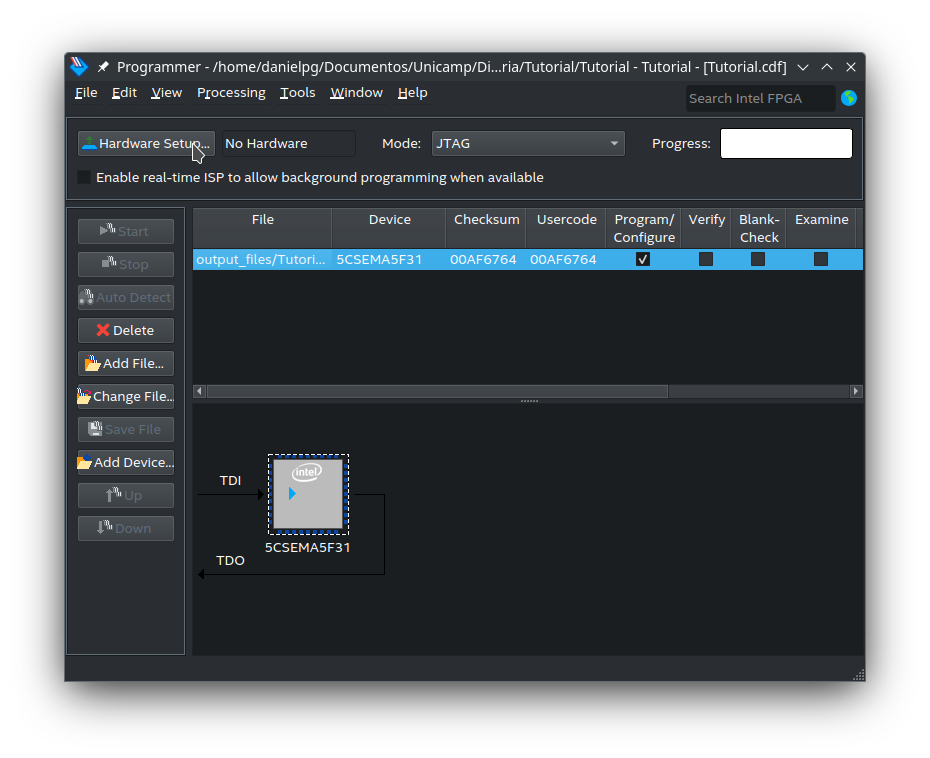930x758 pixels.
Task: Click the Usercode column header
Action: 566,228
